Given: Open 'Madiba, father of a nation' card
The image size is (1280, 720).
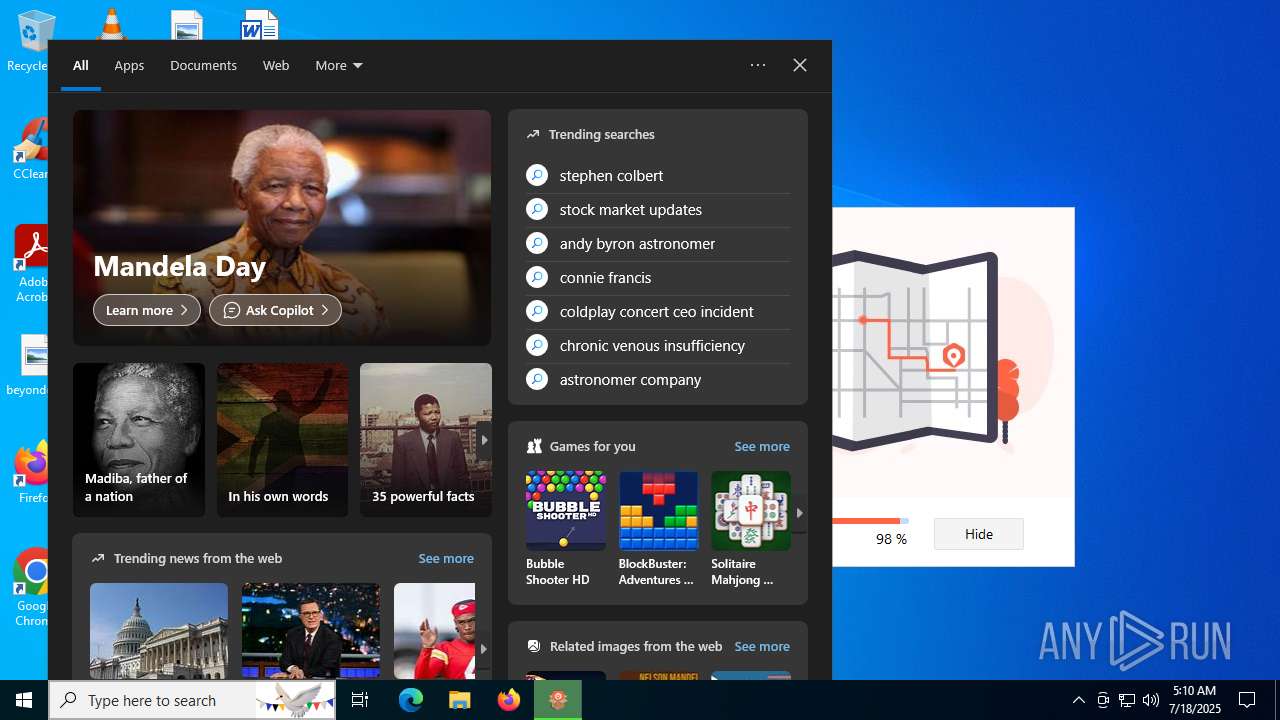Looking at the screenshot, I should pos(139,440).
